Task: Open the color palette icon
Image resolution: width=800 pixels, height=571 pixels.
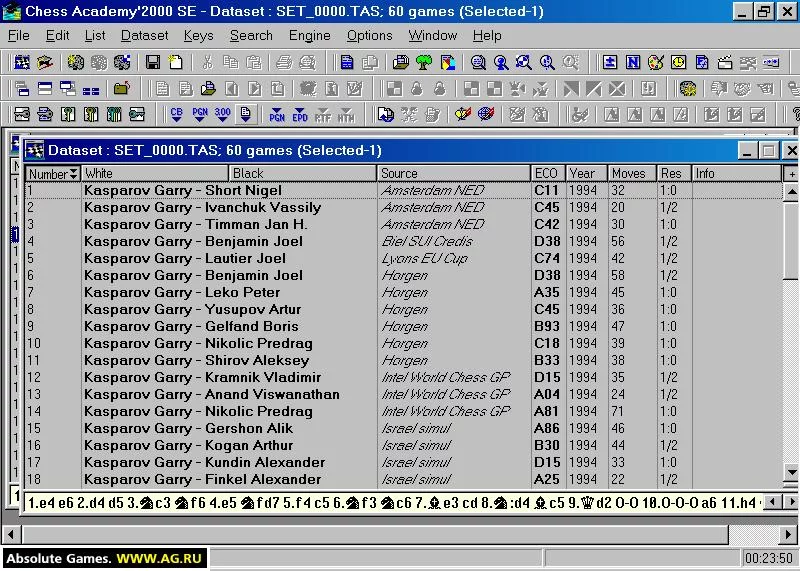Action: click(x=656, y=62)
